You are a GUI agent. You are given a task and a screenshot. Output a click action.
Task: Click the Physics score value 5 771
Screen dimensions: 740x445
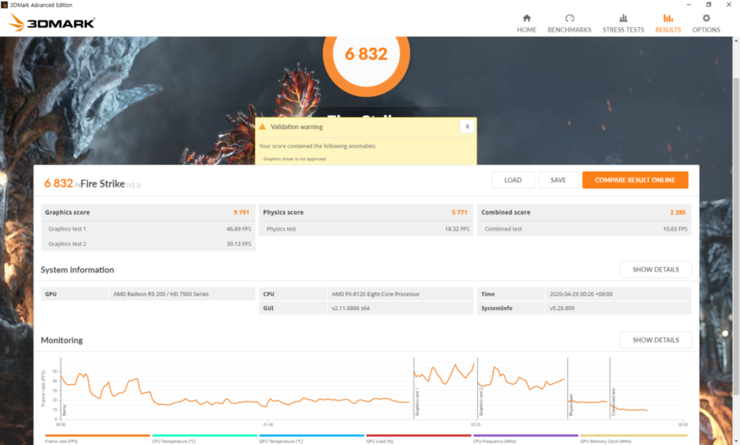pyautogui.click(x=459, y=212)
